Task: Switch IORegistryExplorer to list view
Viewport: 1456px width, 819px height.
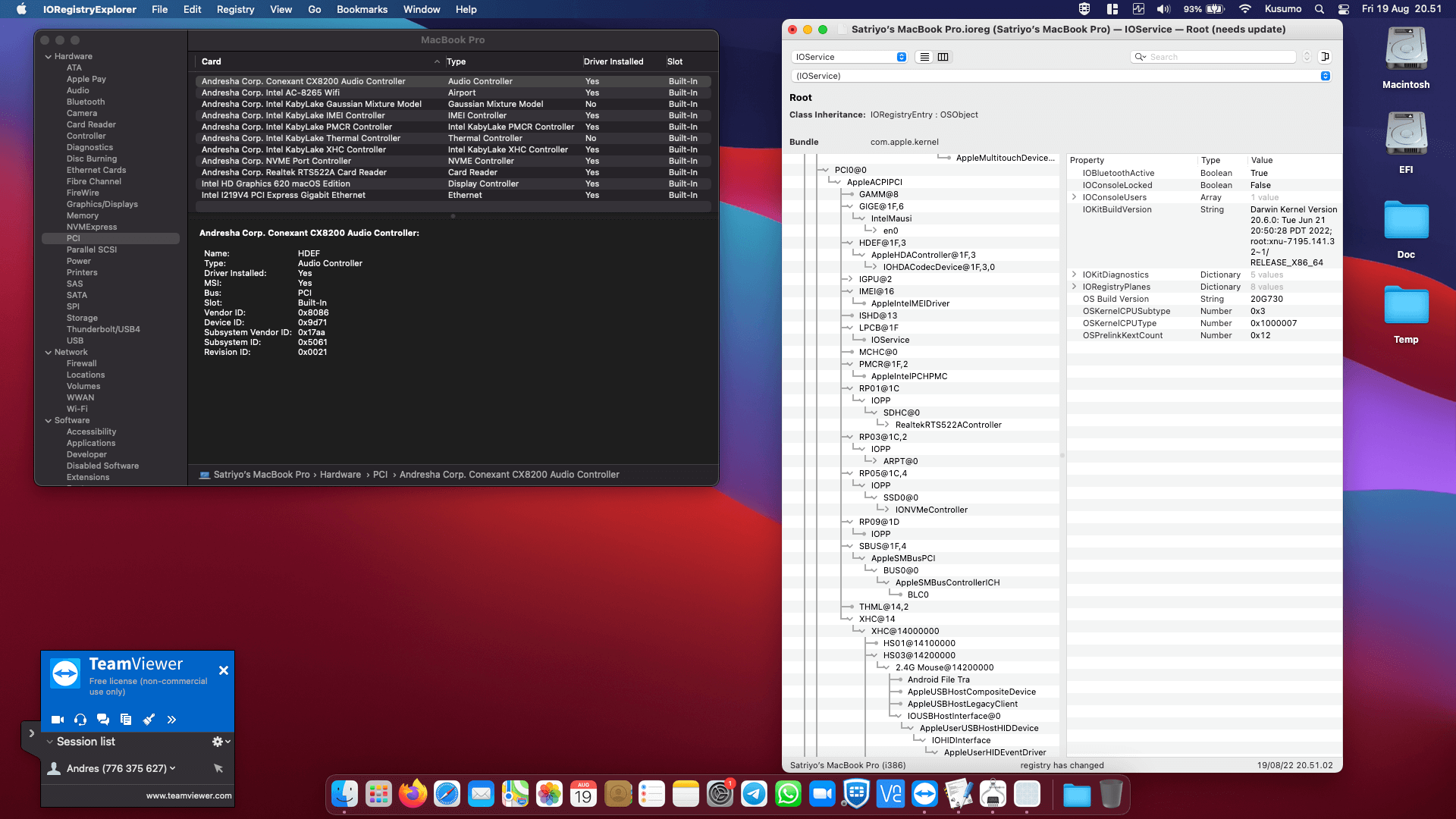Action: point(924,57)
